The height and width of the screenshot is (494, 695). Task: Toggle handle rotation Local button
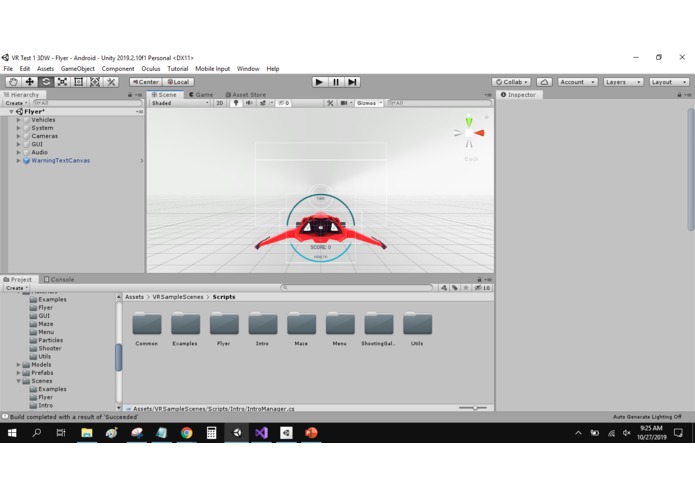coord(178,82)
